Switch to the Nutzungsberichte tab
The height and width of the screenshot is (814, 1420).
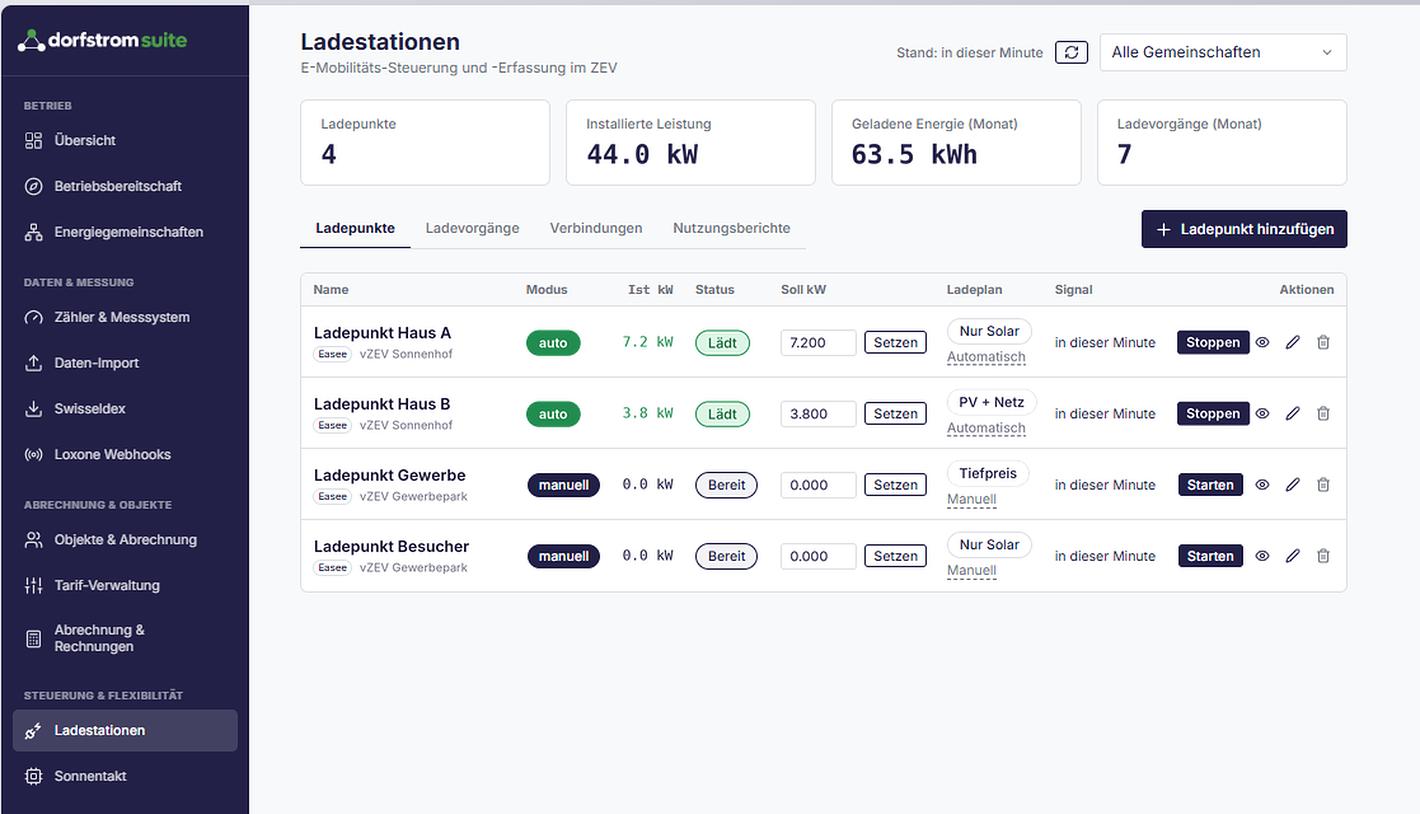pos(732,228)
